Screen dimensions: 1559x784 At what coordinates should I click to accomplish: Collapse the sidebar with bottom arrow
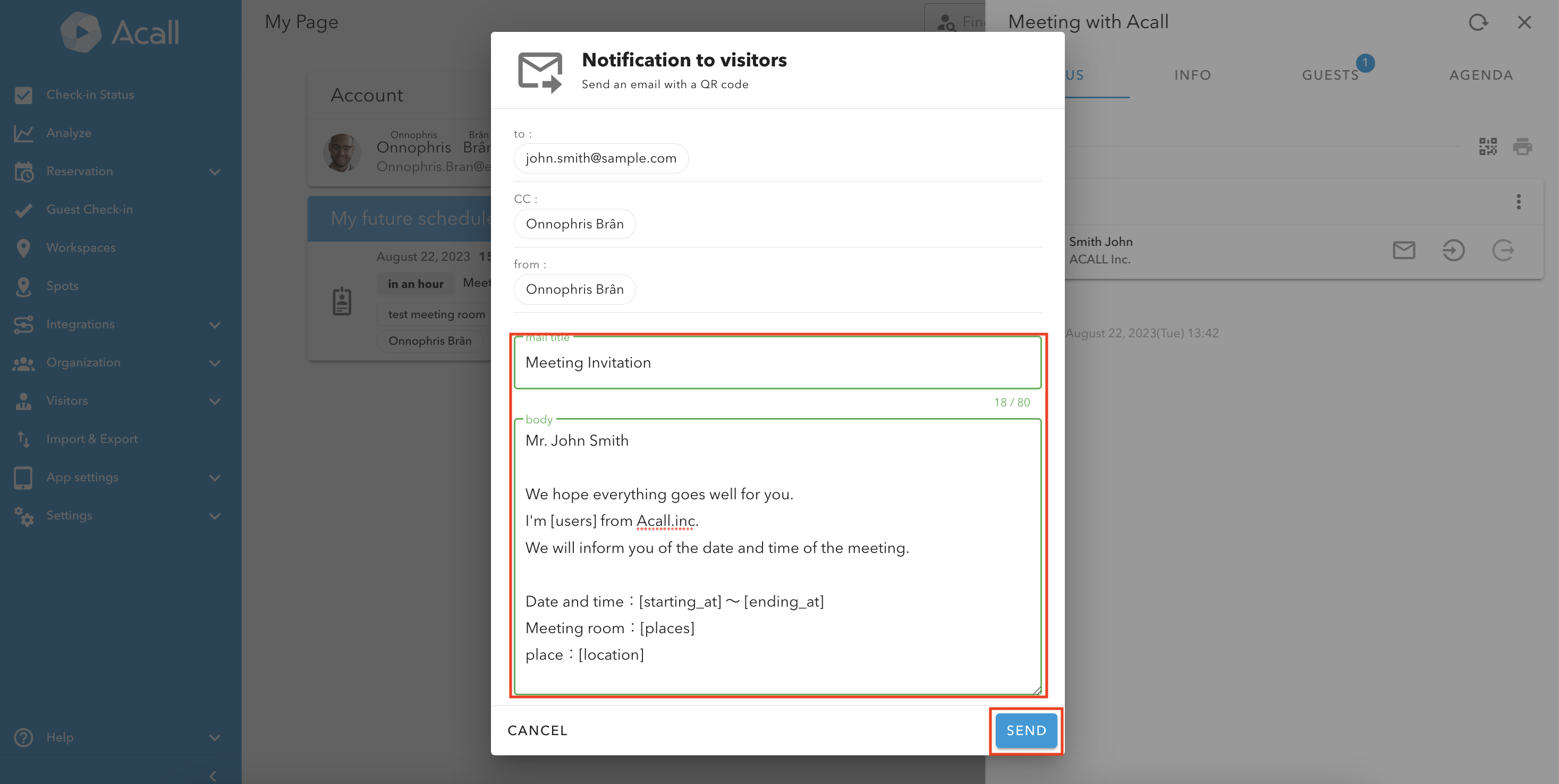pos(213,775)
